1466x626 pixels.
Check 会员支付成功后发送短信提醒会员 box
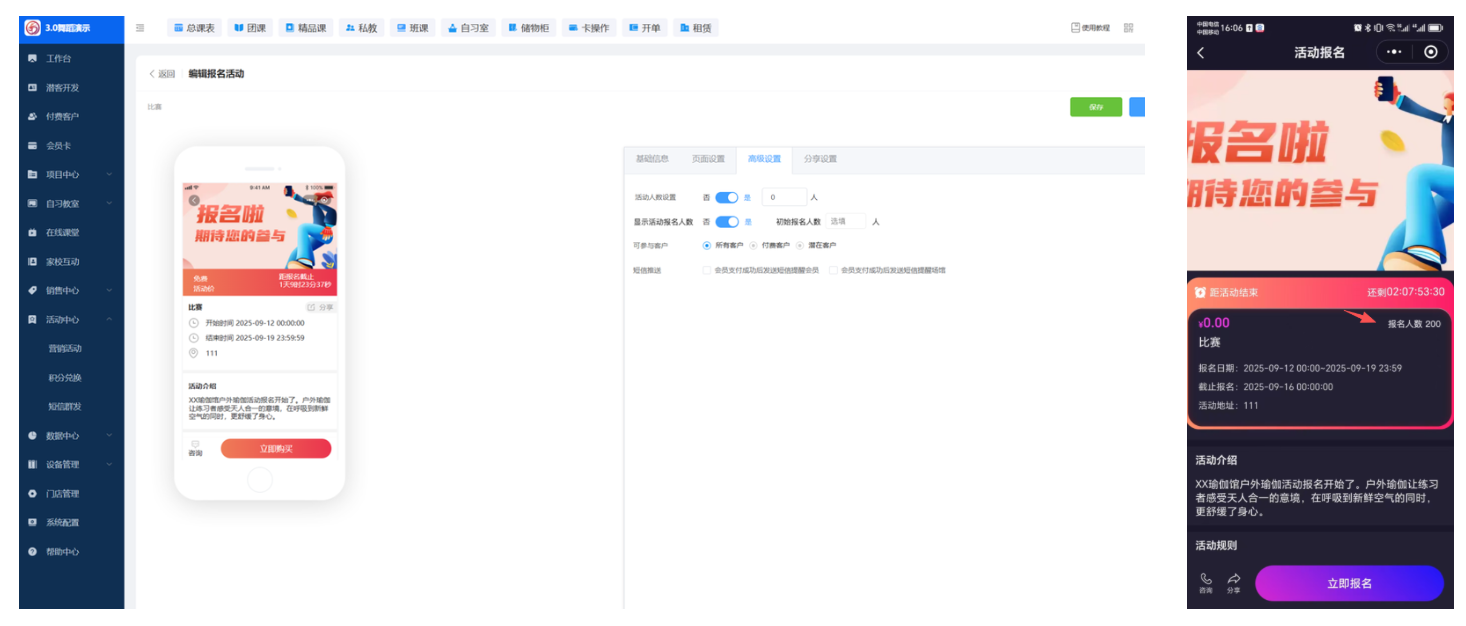[x=707, y=270]
